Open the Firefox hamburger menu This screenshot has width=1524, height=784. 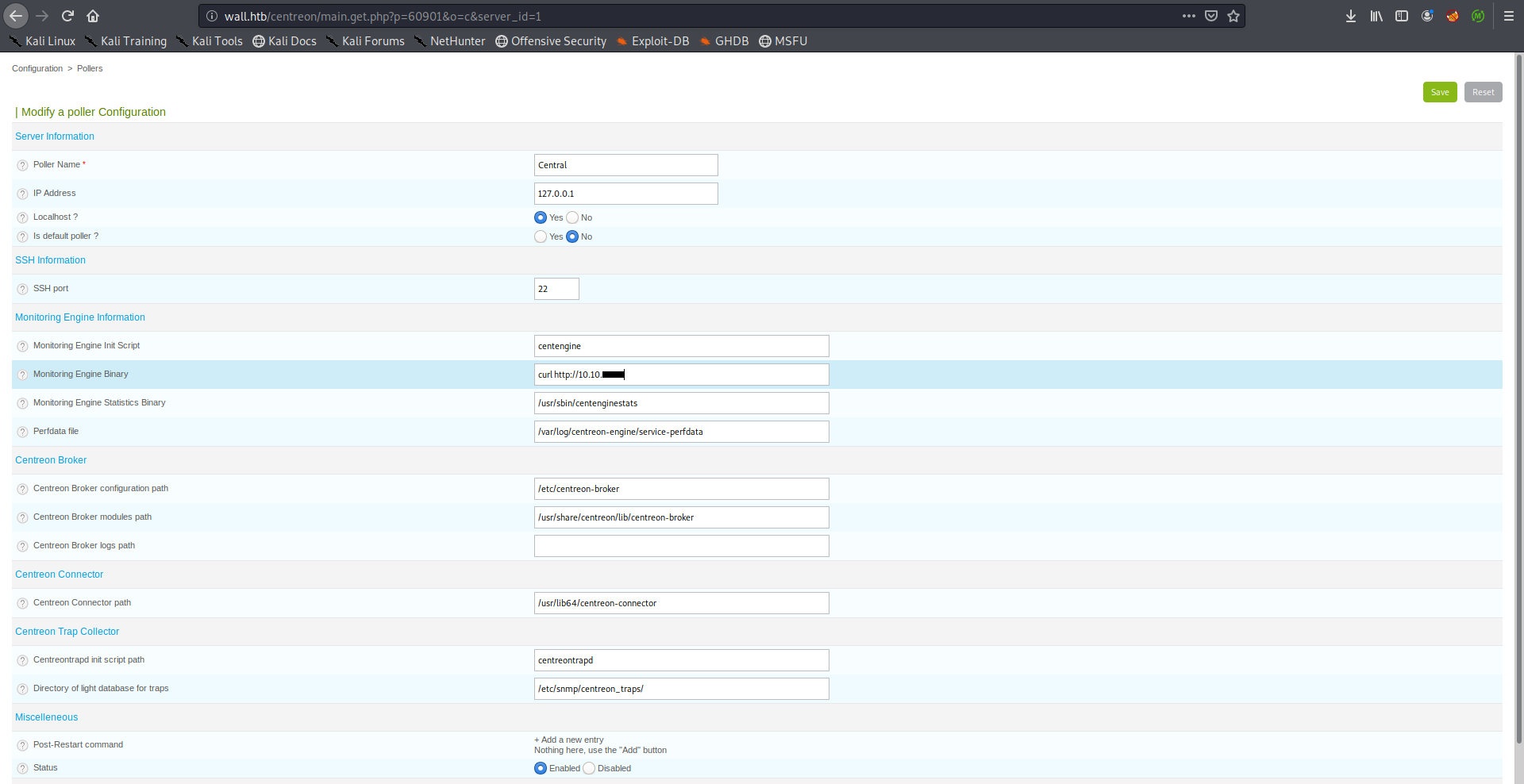(1508, 16)
